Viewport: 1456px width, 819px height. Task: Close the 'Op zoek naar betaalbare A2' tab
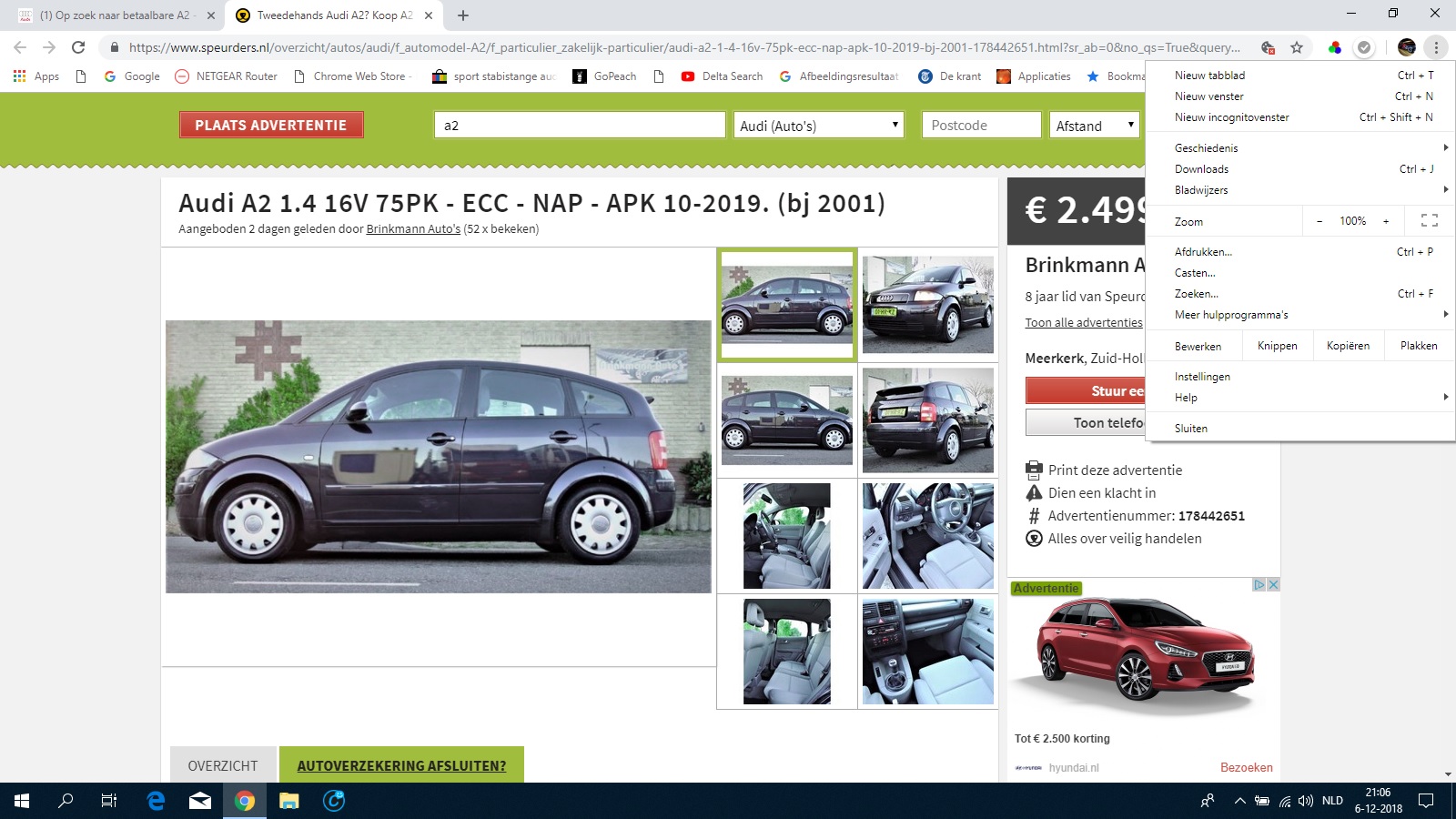[x=210, y=15]
